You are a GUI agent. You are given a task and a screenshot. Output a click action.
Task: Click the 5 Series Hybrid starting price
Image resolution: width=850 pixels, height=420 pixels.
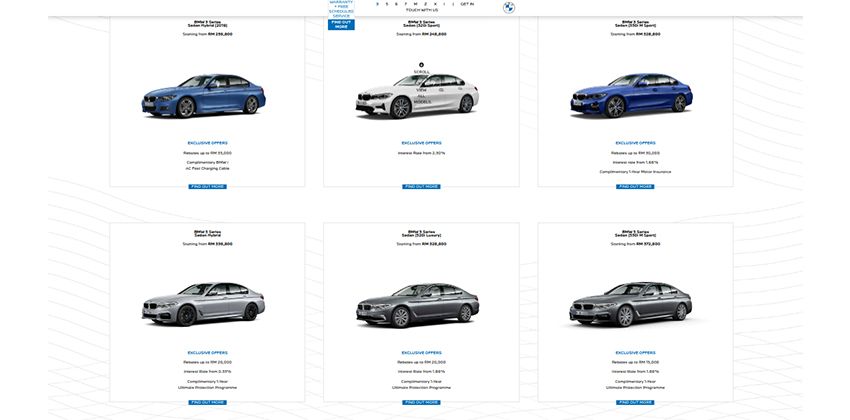(x=208, y=244)
